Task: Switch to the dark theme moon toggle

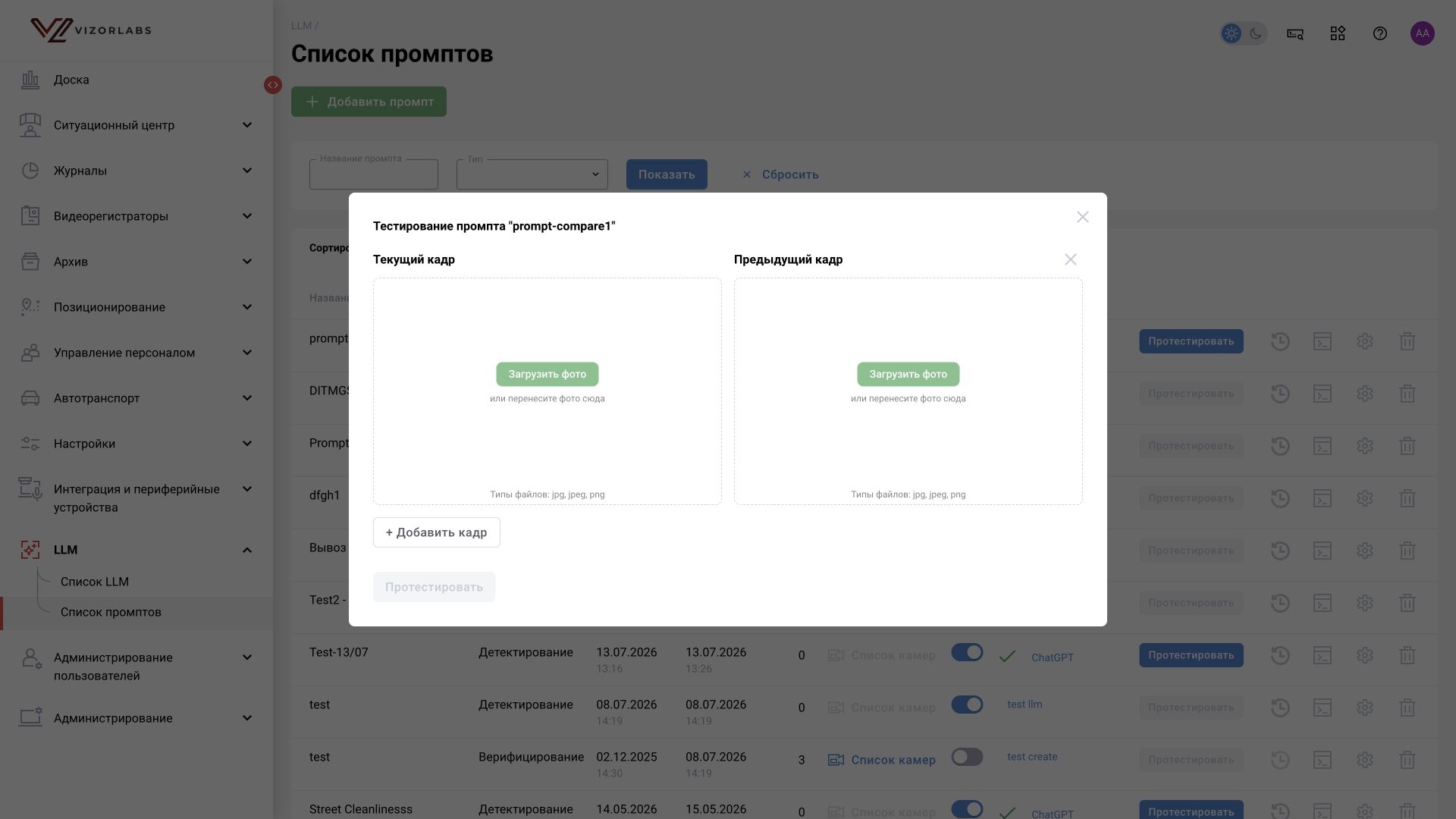Action: click(1256, 33)
